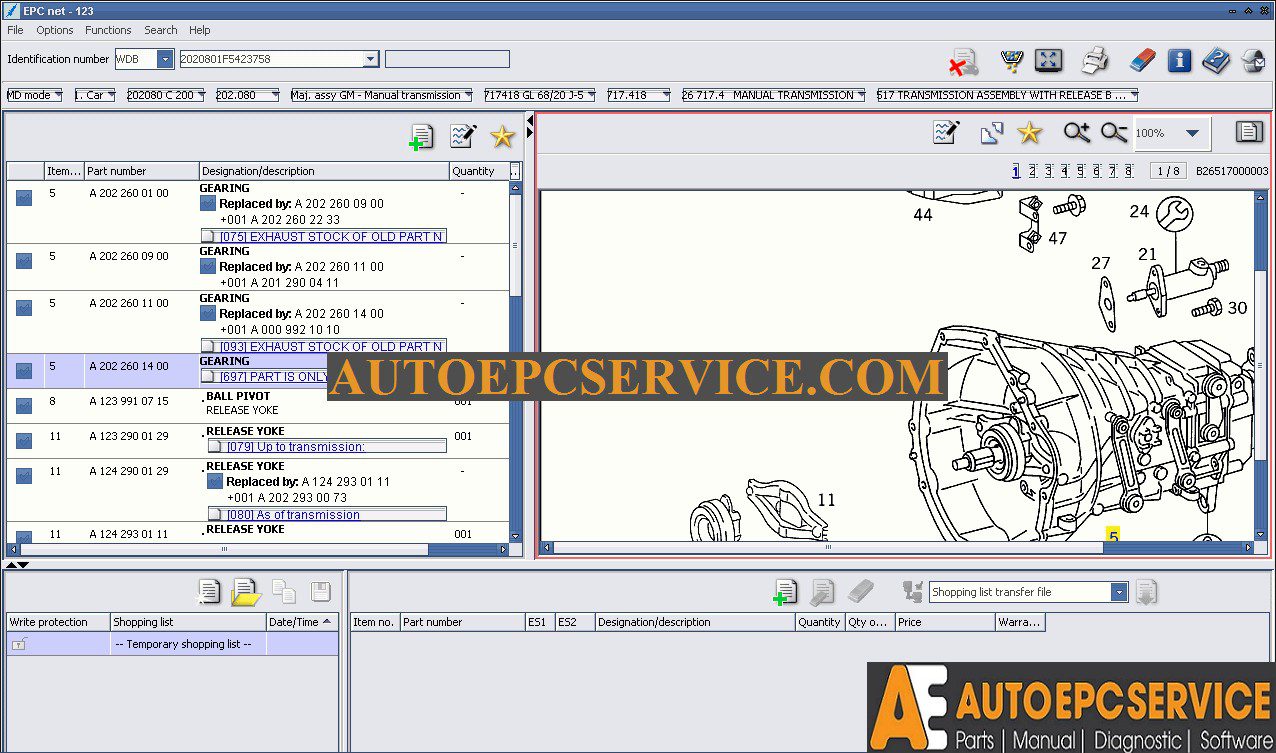This screenshot has width=1276, height=753.
Task: Select highlighted callout 5 in the diagram
Action: (x=1113, y=535)
